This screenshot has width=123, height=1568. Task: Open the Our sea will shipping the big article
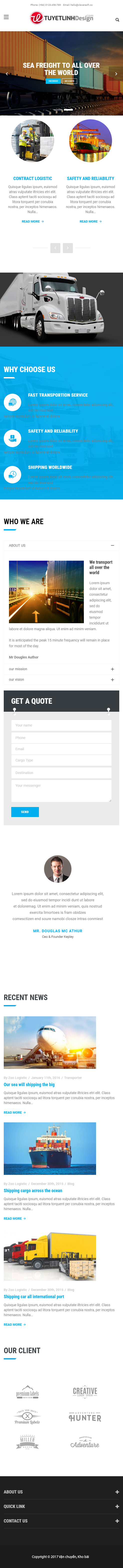29,1084
